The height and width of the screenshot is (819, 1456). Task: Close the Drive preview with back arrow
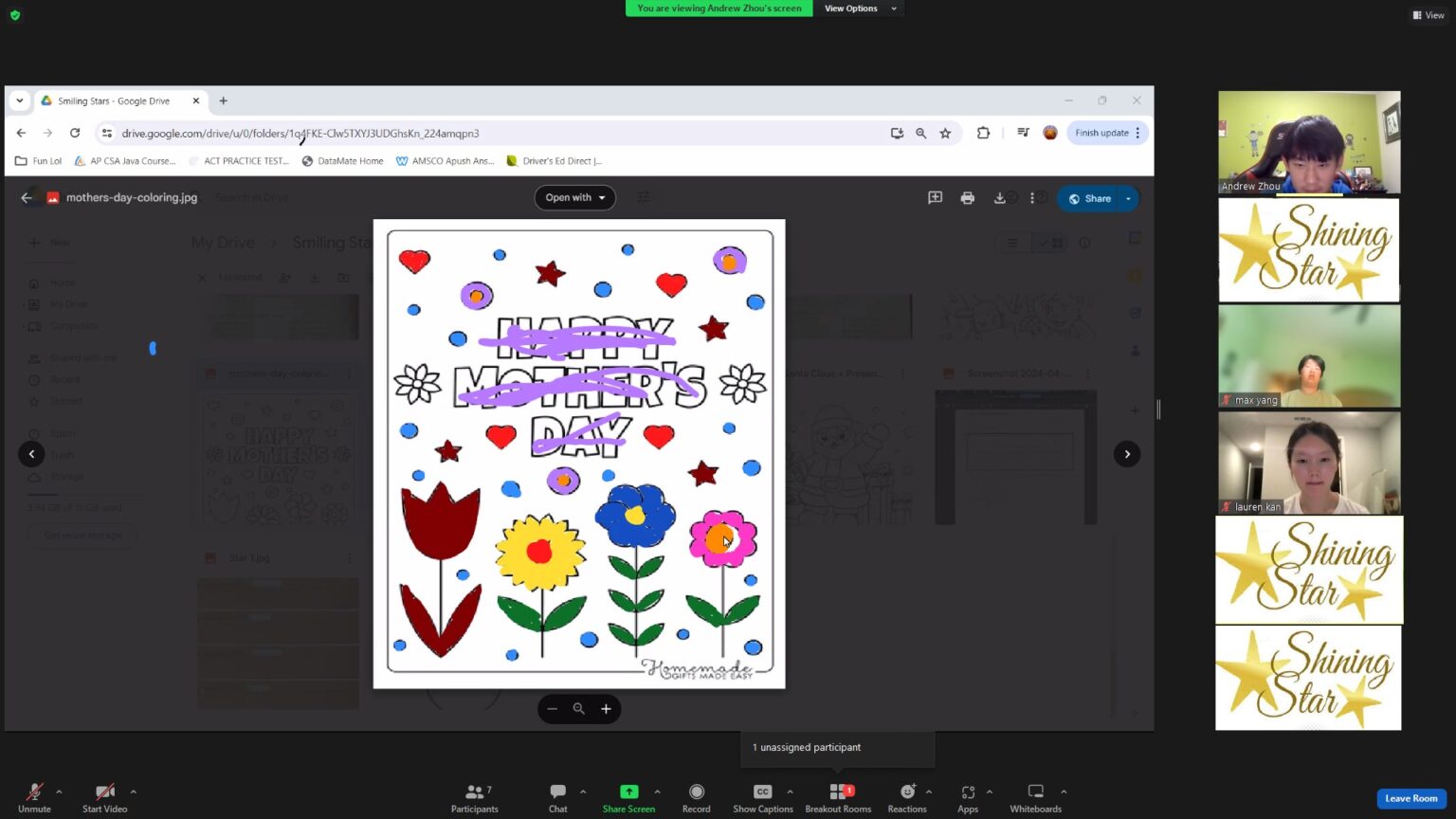(x=27, y=197)
